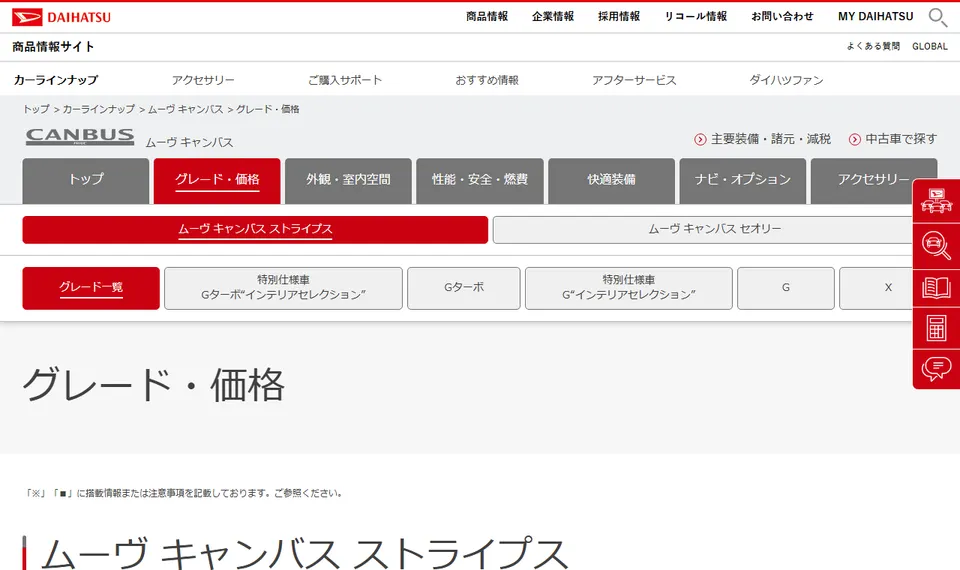The height and width of the screenshot is (570, 960).
Task: Click arrow icon beside 中古車で探す
Action: click(x=855, y=140)
